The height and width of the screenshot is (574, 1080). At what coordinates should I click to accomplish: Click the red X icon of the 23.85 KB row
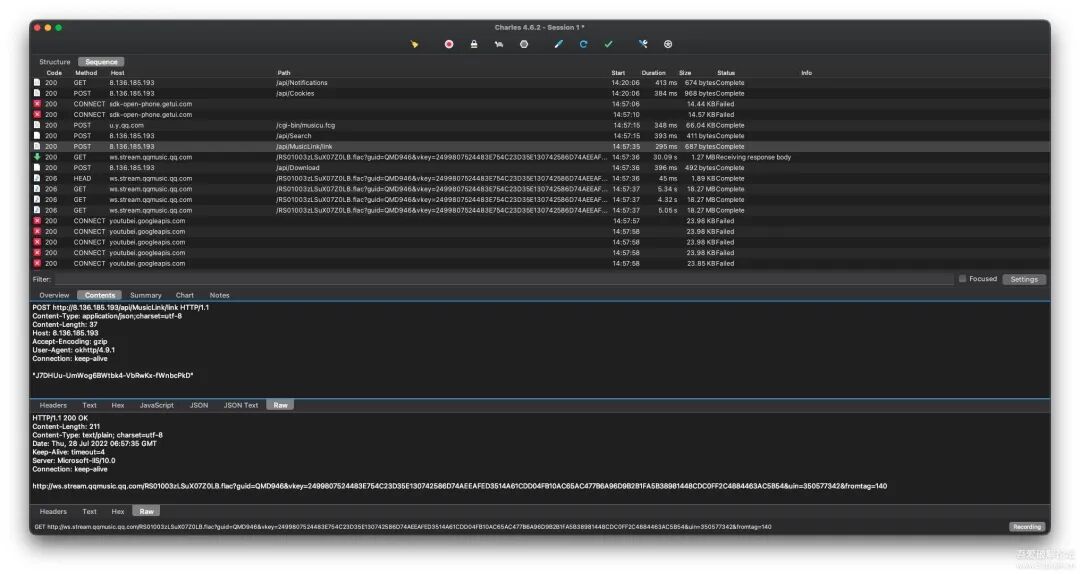[37, 263]
